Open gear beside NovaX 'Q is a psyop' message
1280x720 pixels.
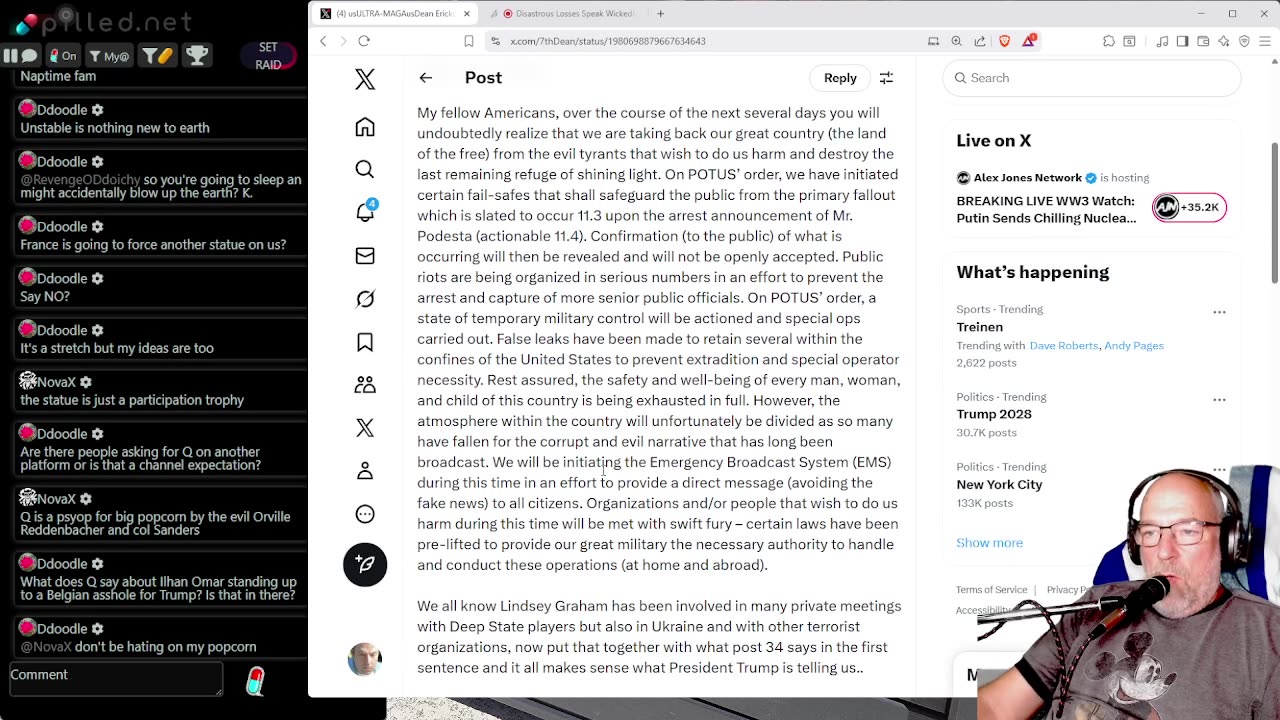click(x=86, y=499)
